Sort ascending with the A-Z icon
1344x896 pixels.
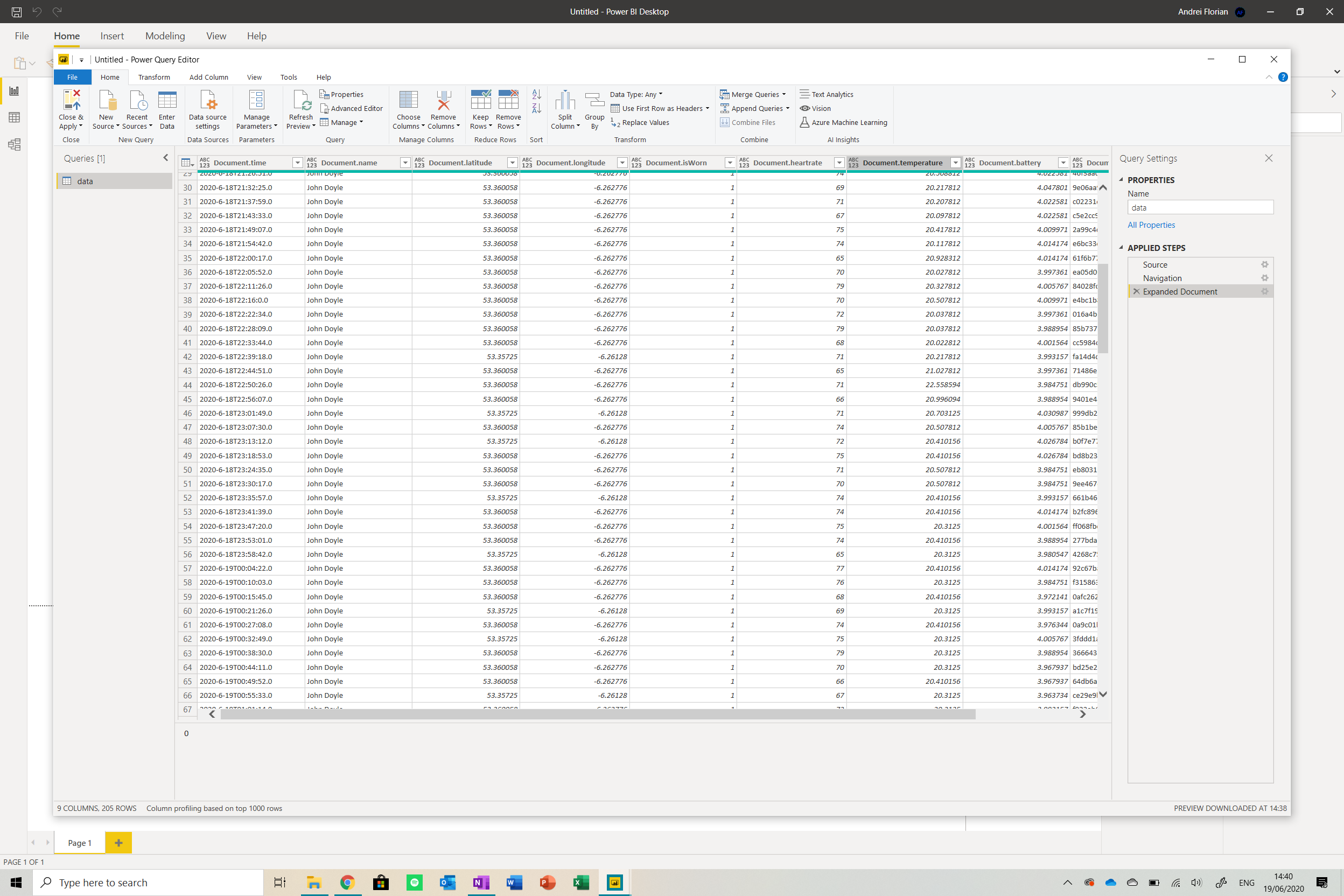[x=536, y=94]
